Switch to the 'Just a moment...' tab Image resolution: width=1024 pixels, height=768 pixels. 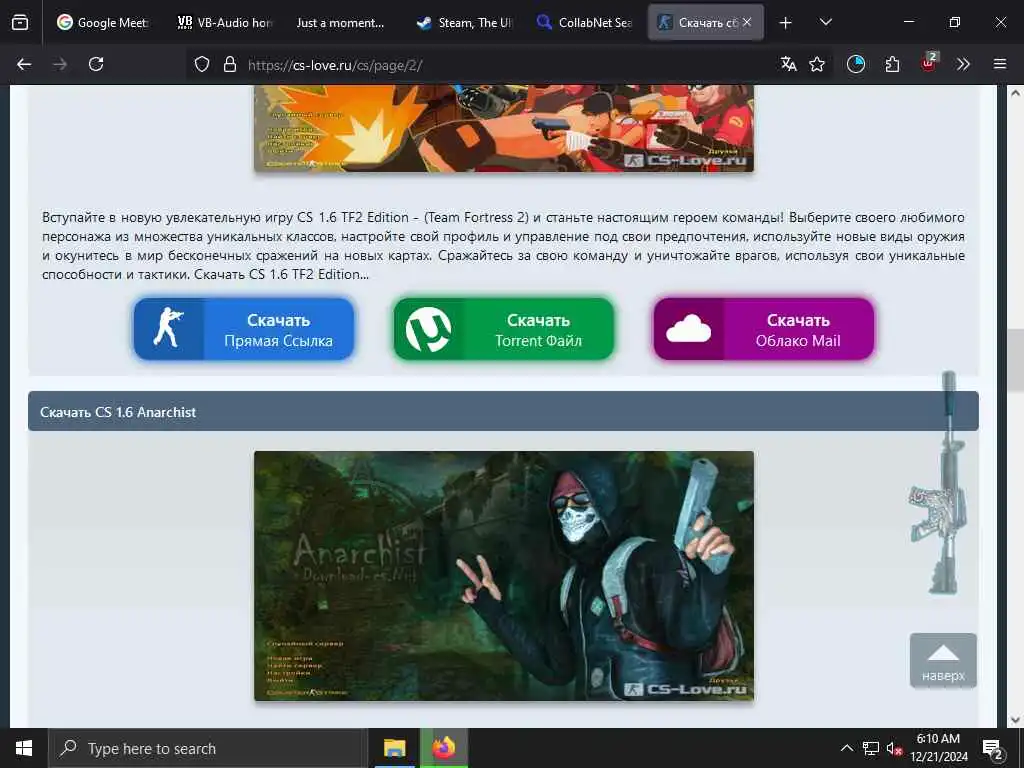coord(340,22)
